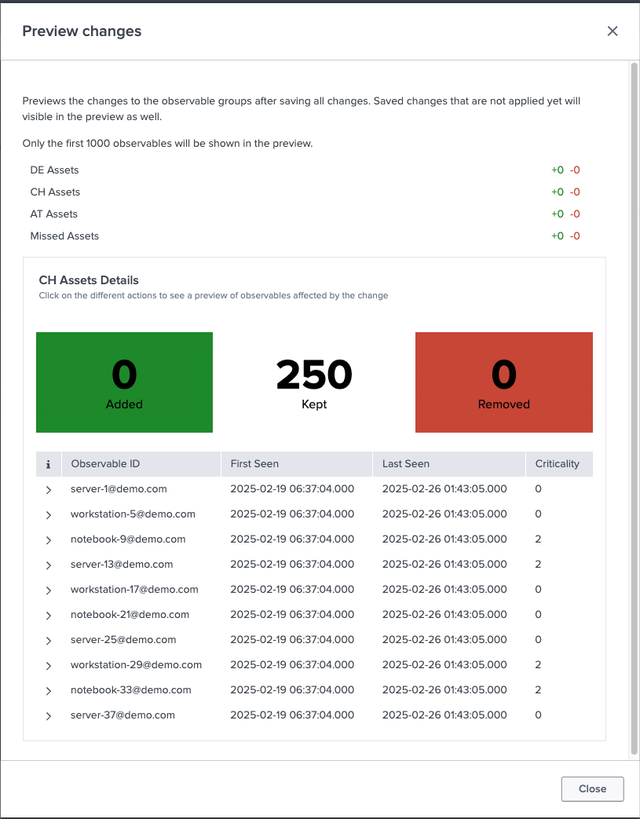This screenshot has width=640, height=819.
Task: Sort by Observable ID column
Action: (x=141, y=464)
